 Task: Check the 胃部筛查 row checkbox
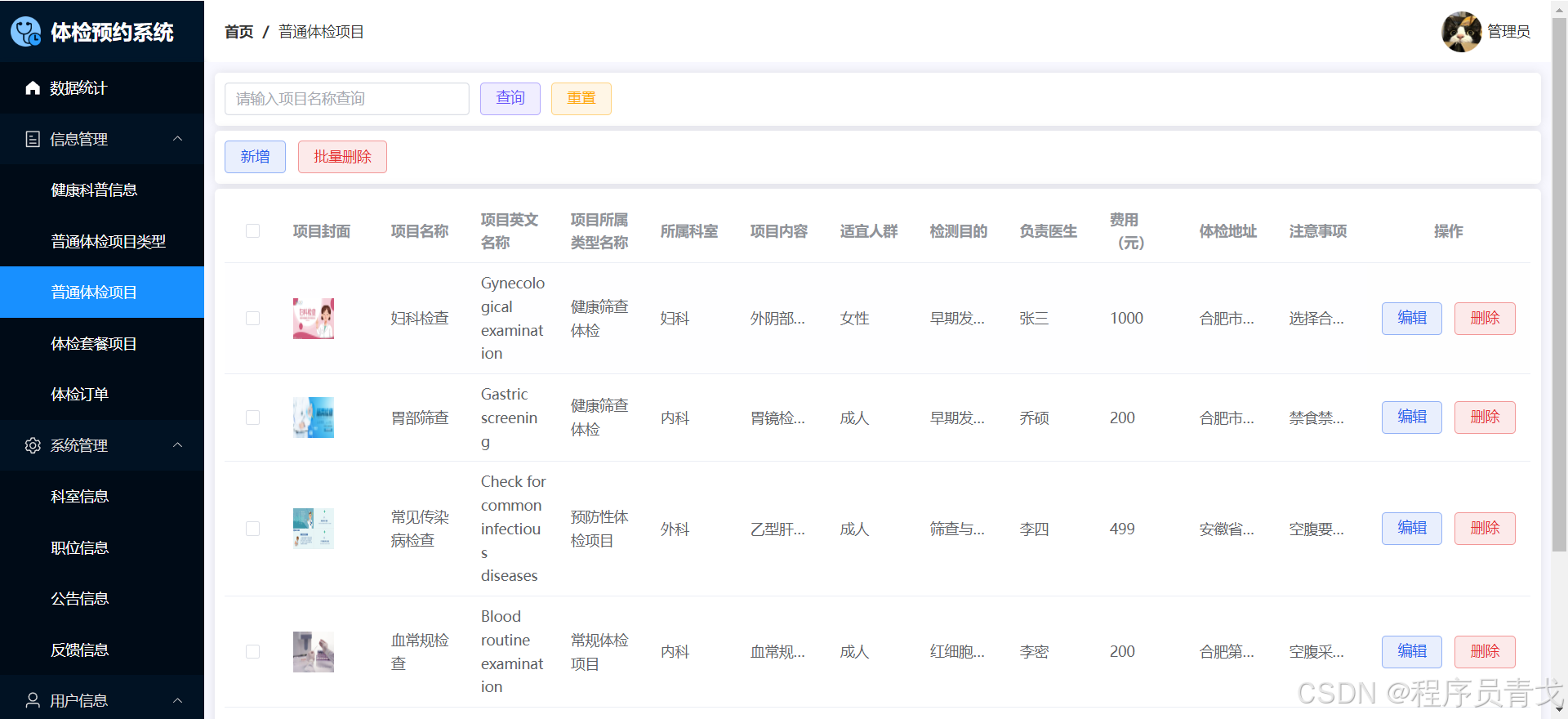(253, 418)
